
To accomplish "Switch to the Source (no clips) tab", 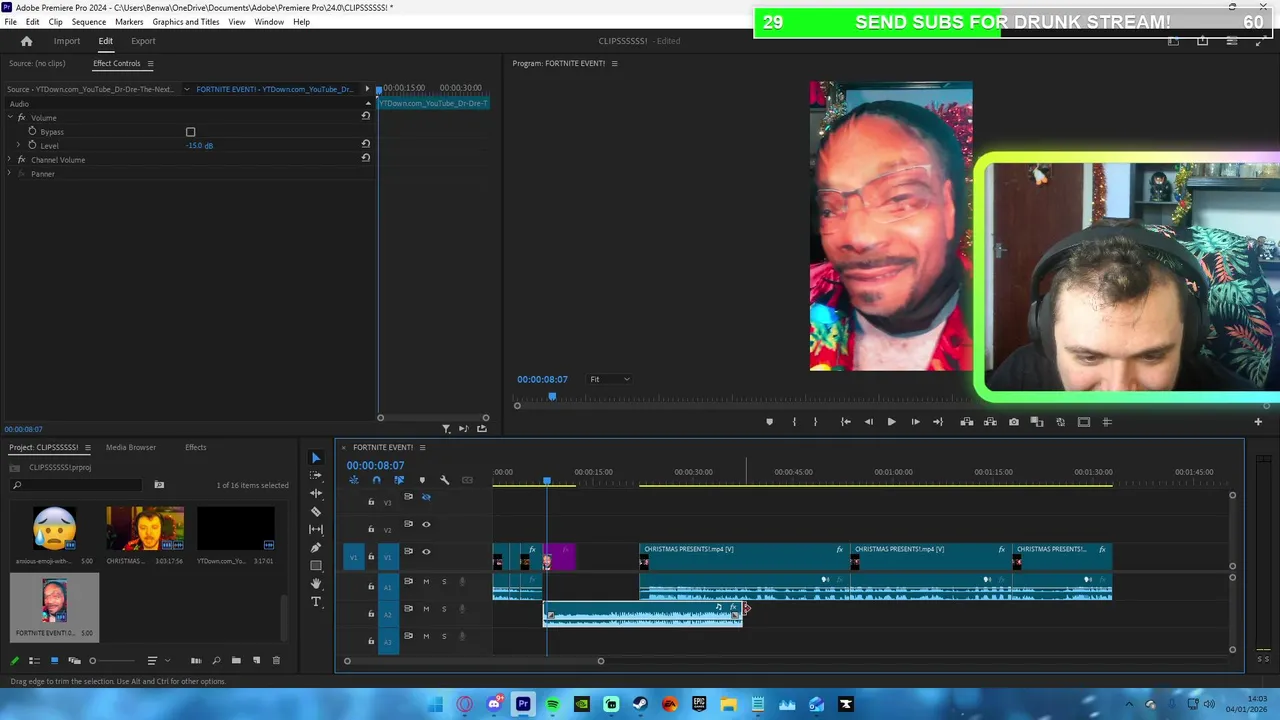I will click(x=37, y=63).
